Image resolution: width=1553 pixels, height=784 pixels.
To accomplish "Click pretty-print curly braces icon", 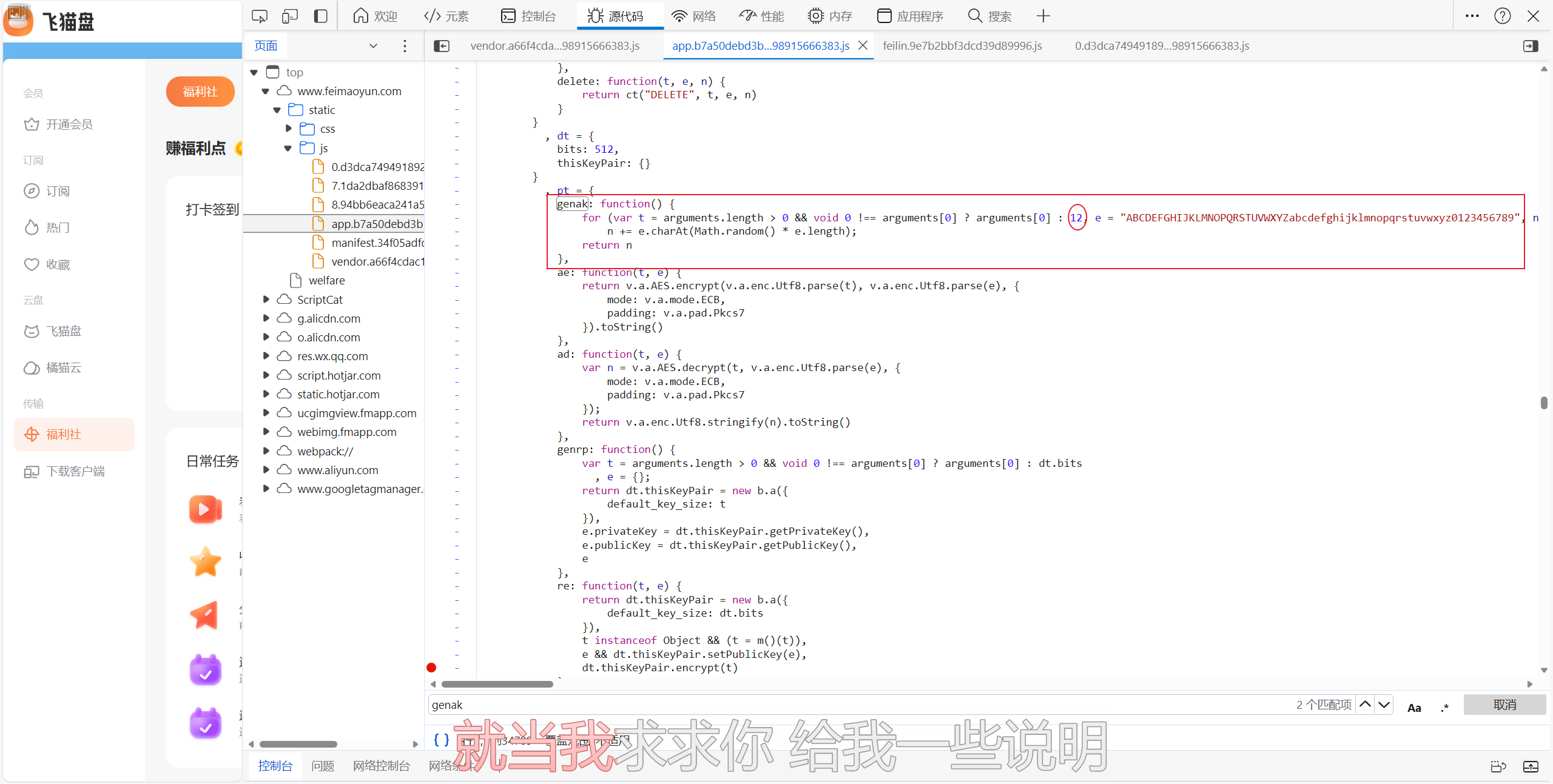I will (441, 740).
